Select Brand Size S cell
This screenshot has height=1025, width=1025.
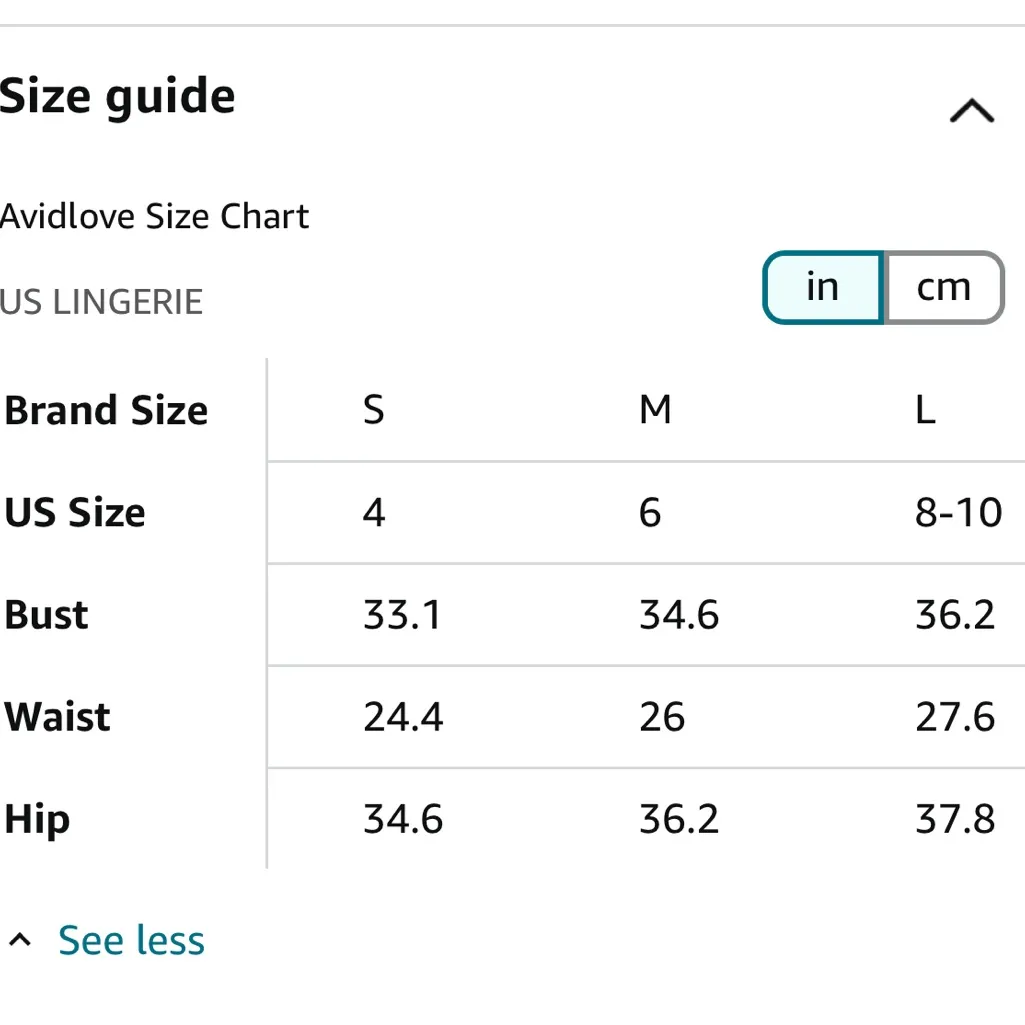tap(374, 410)
